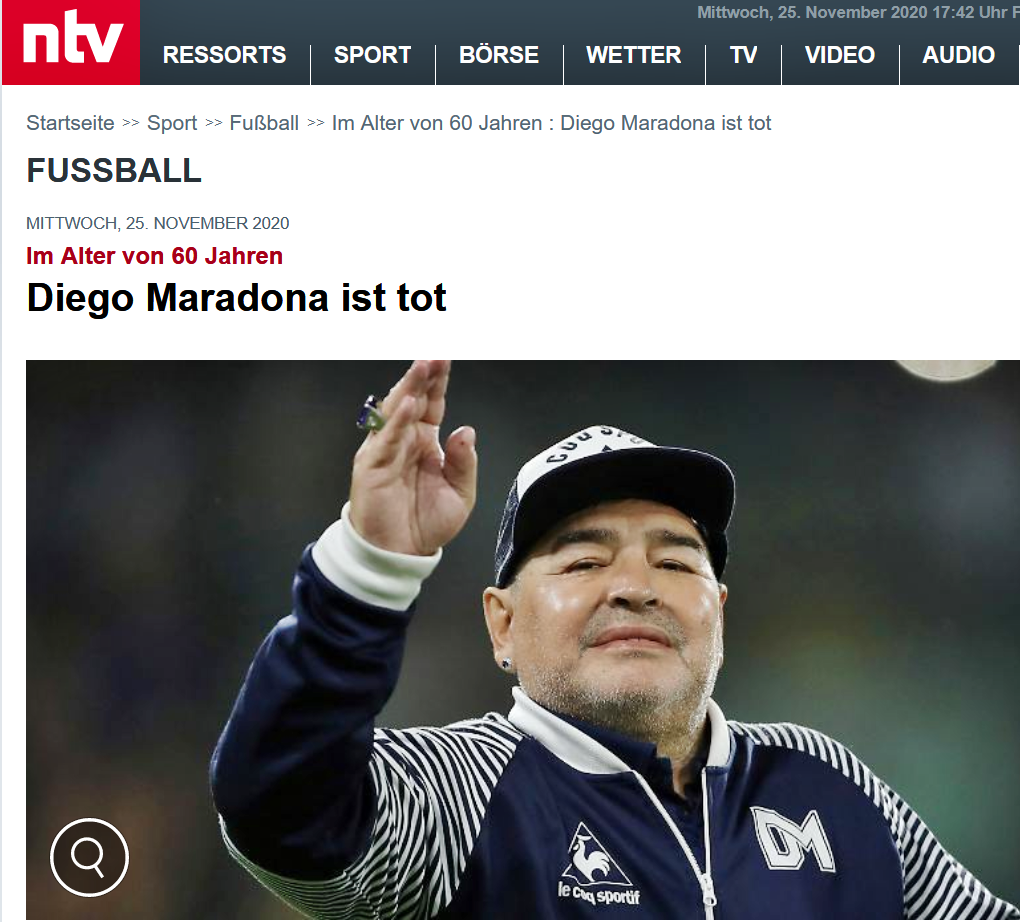Open the AUDIO section

(959, 55)
